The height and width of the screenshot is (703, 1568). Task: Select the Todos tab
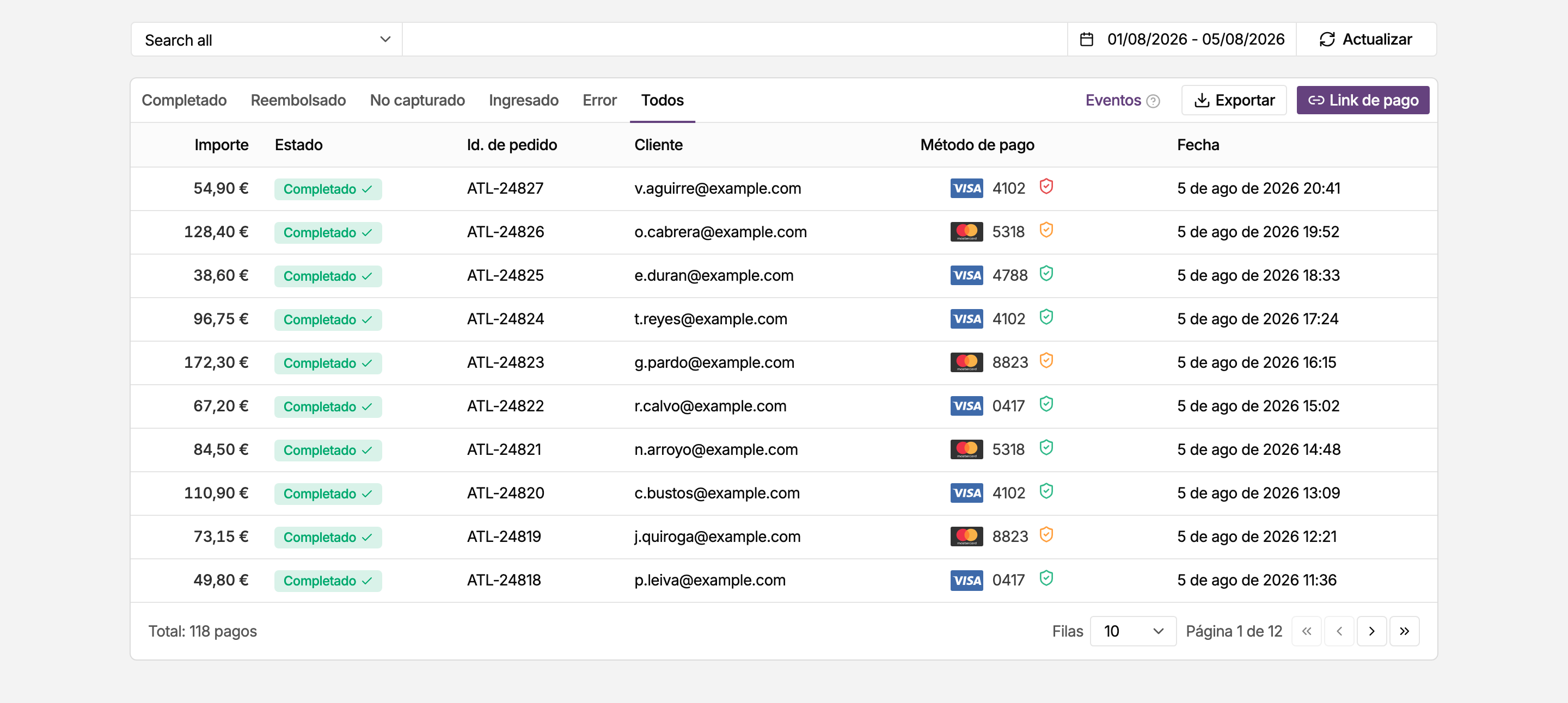click(x=662, y=100)
